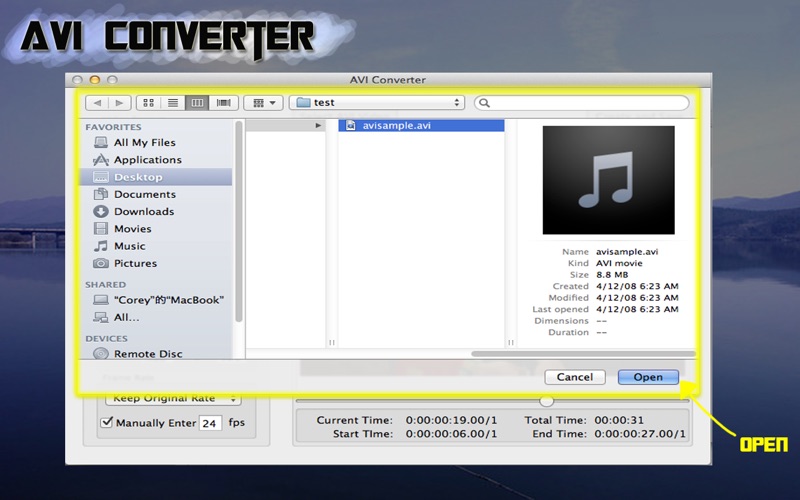Click the fps input field showing 24
This screenshot has width=800, height=500.
210,423
